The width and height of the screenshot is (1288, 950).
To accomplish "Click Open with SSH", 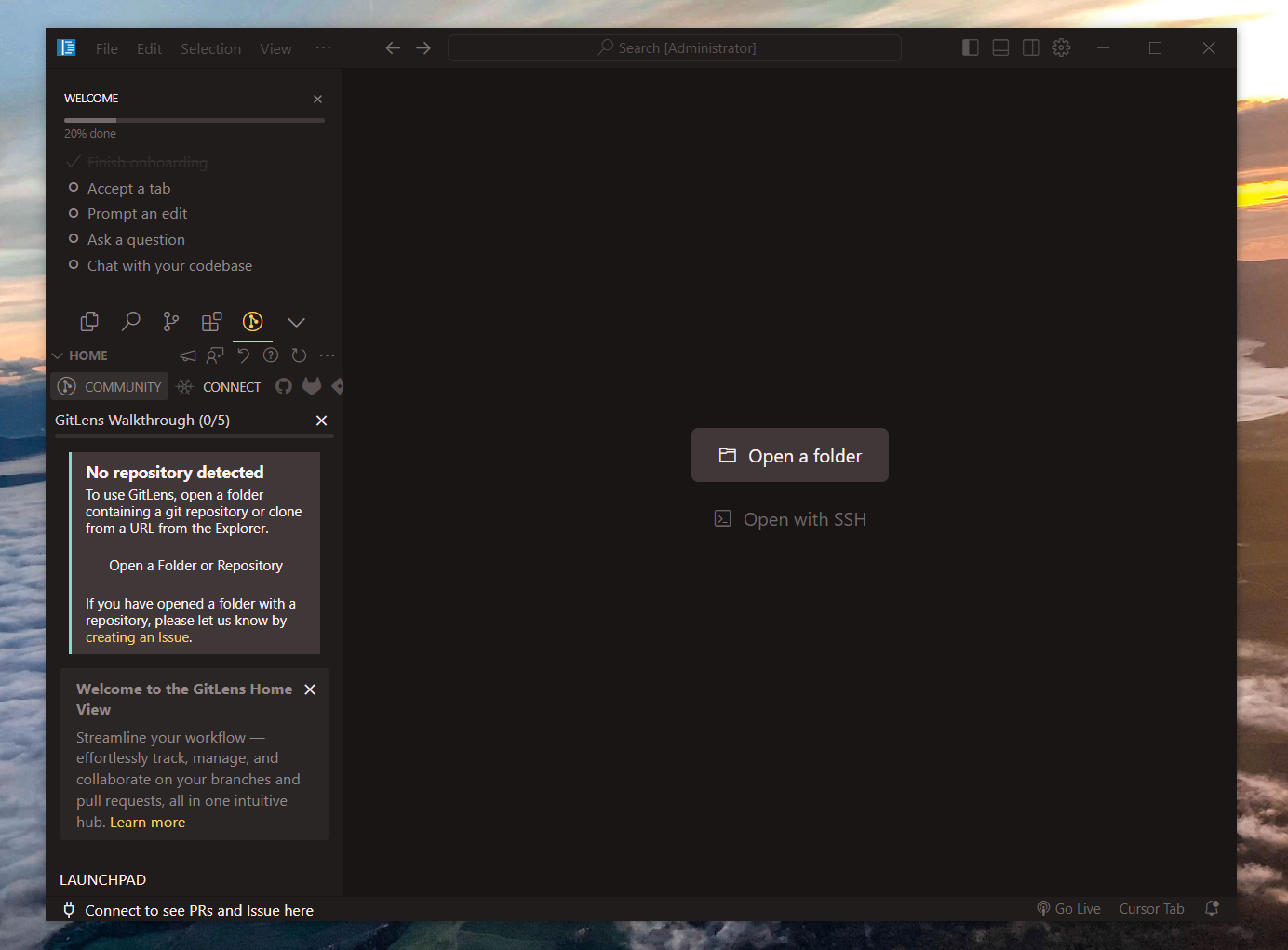I will click(x=790, y=519).
